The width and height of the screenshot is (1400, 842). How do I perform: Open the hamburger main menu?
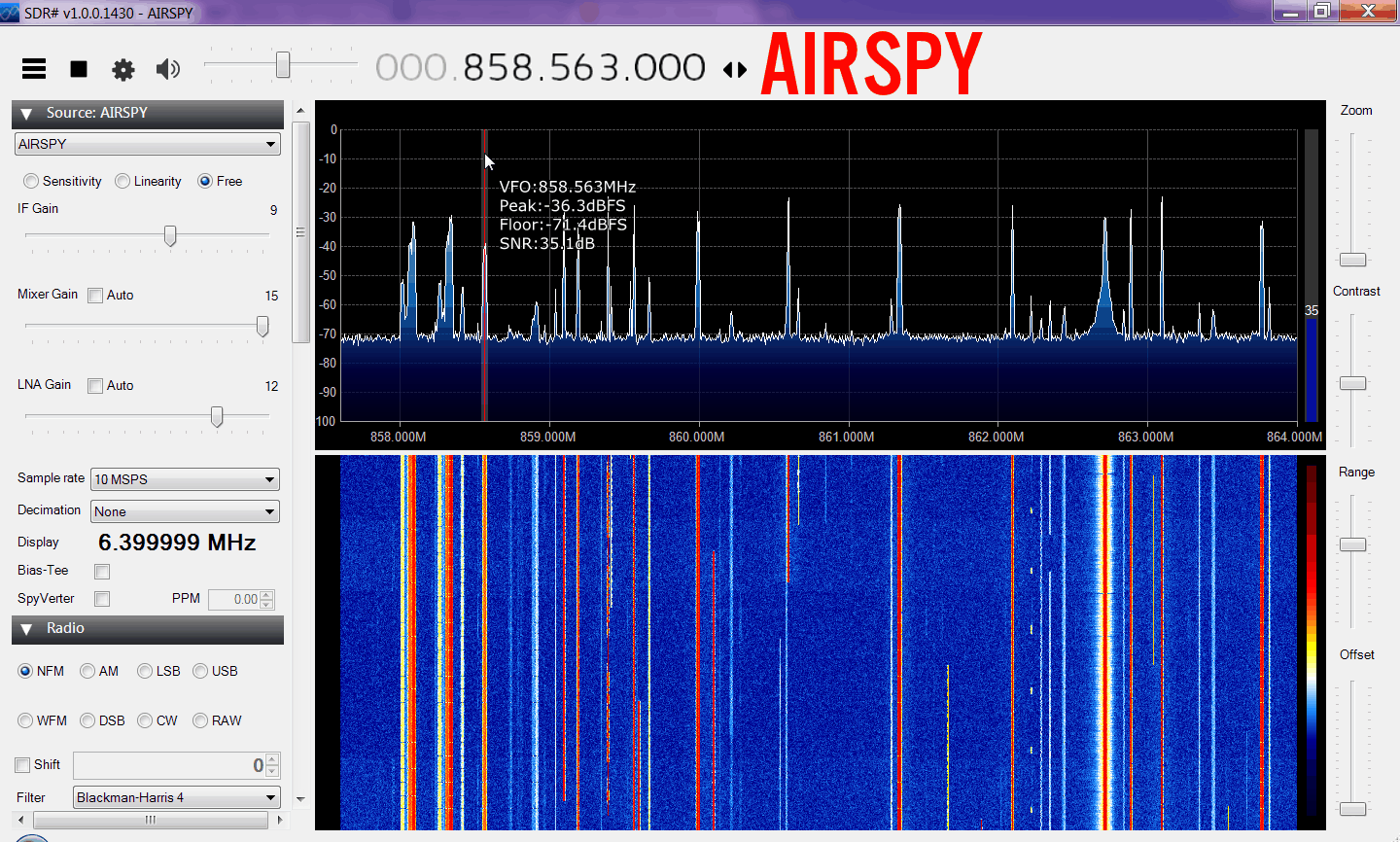[x=34, y=68]
